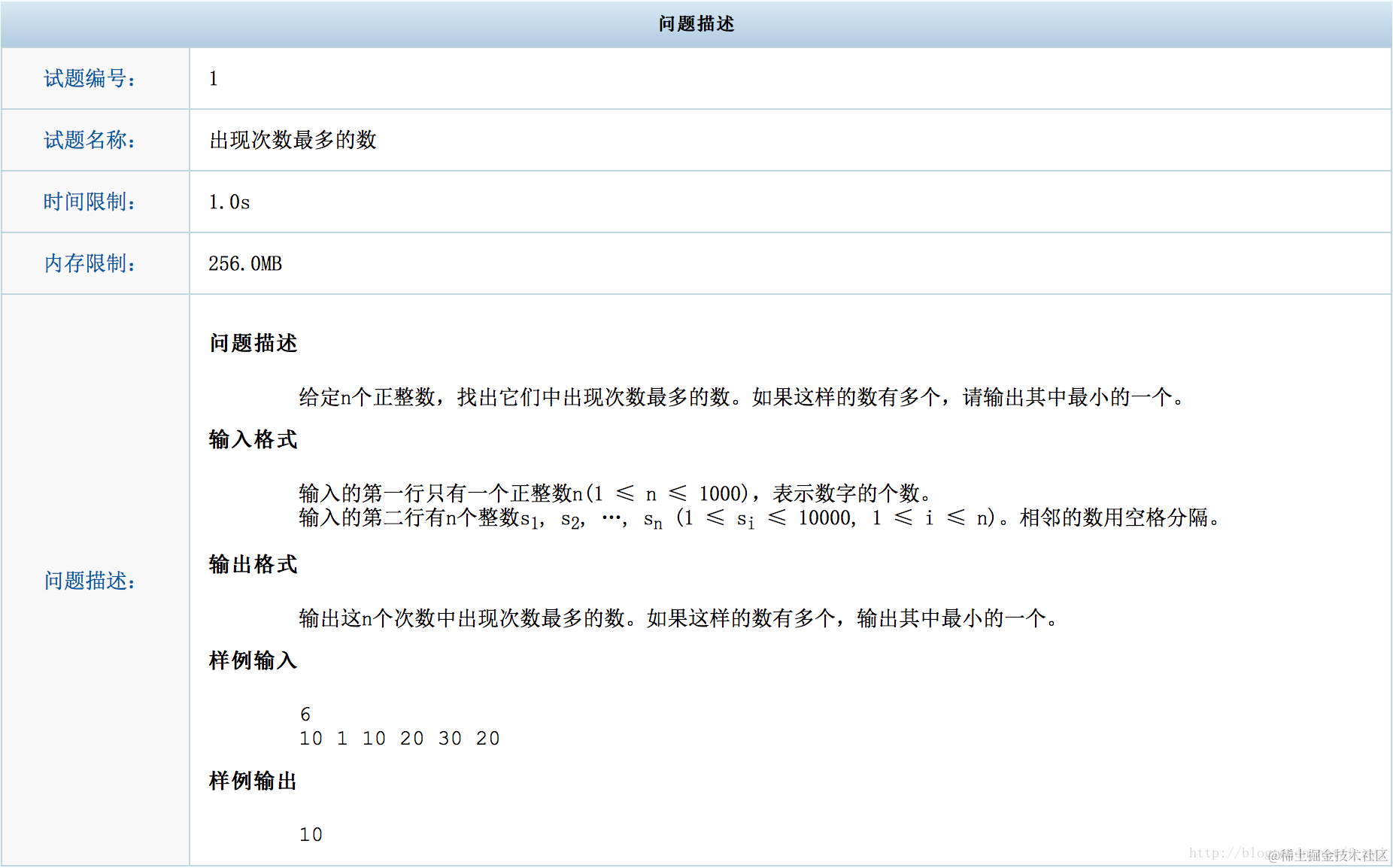Click the sample input value 6
This screenshot has height=868, width=1393.
click(x=305, y=714)
